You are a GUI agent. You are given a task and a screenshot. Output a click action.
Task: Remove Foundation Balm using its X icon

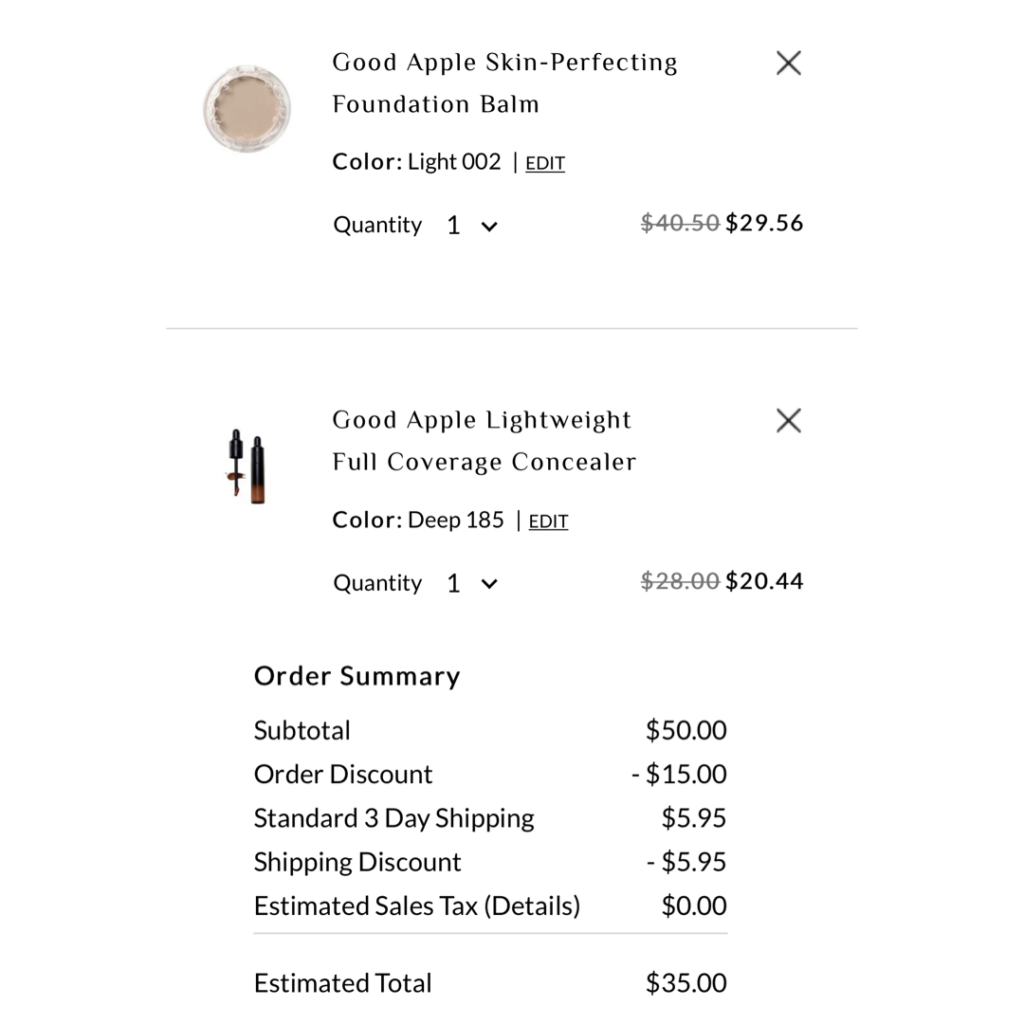[x=788, y=63]
